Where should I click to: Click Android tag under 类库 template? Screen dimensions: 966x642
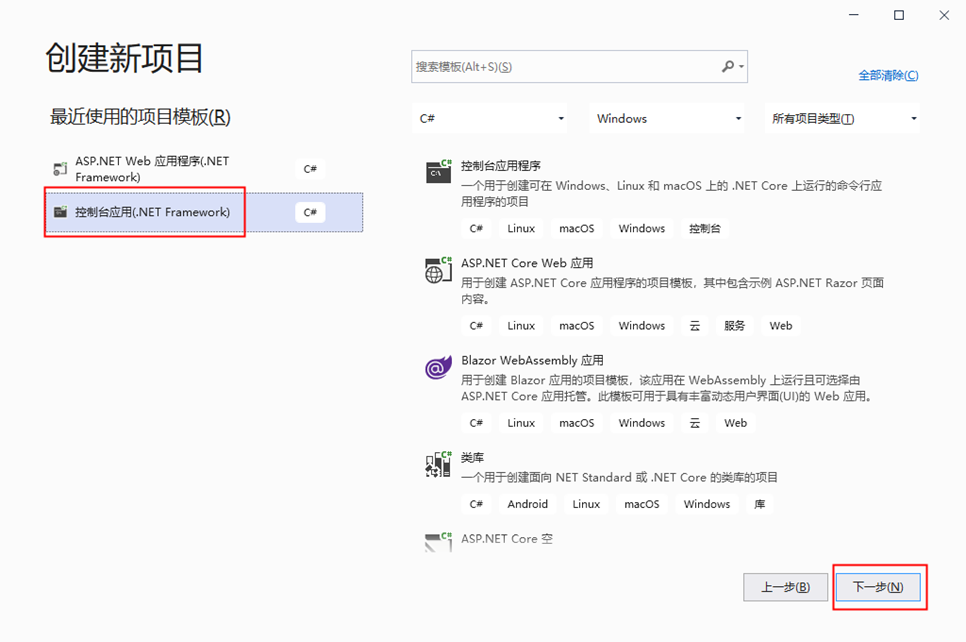(x=527, y=504)
